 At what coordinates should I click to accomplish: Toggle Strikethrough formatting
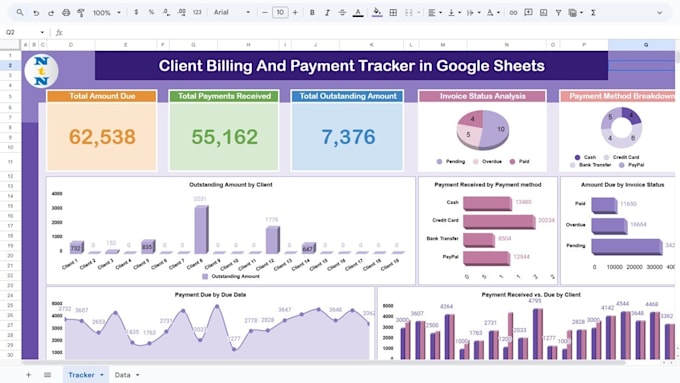342,13
